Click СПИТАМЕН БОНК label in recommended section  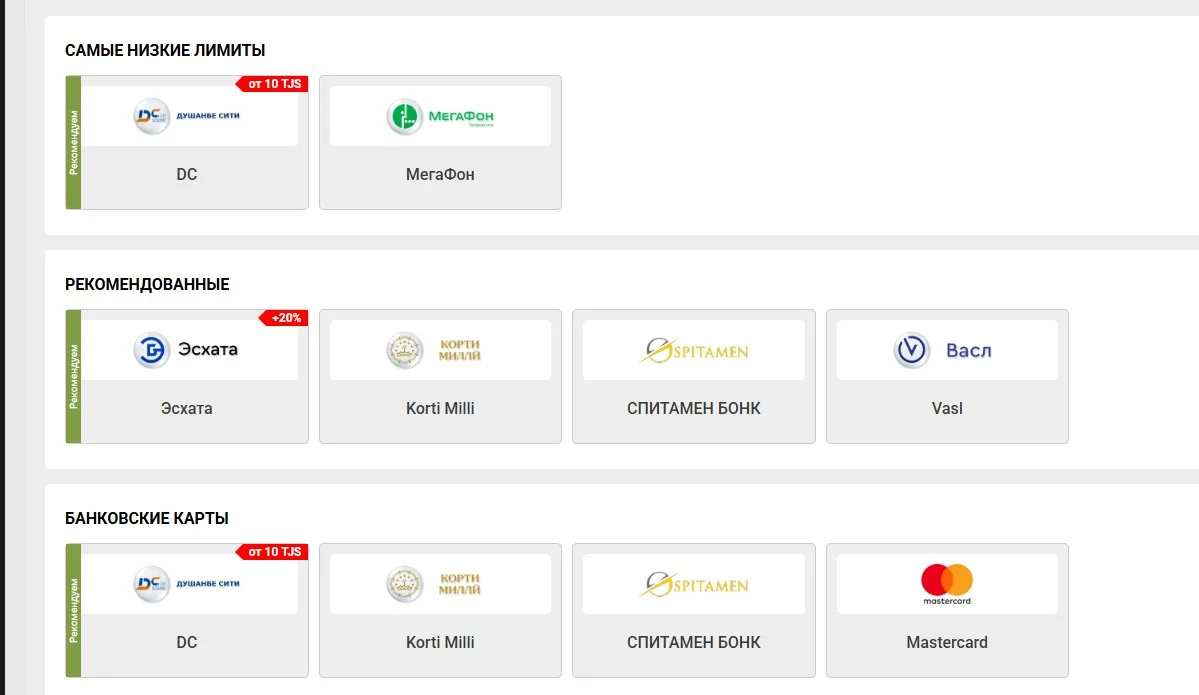(694, 408)
